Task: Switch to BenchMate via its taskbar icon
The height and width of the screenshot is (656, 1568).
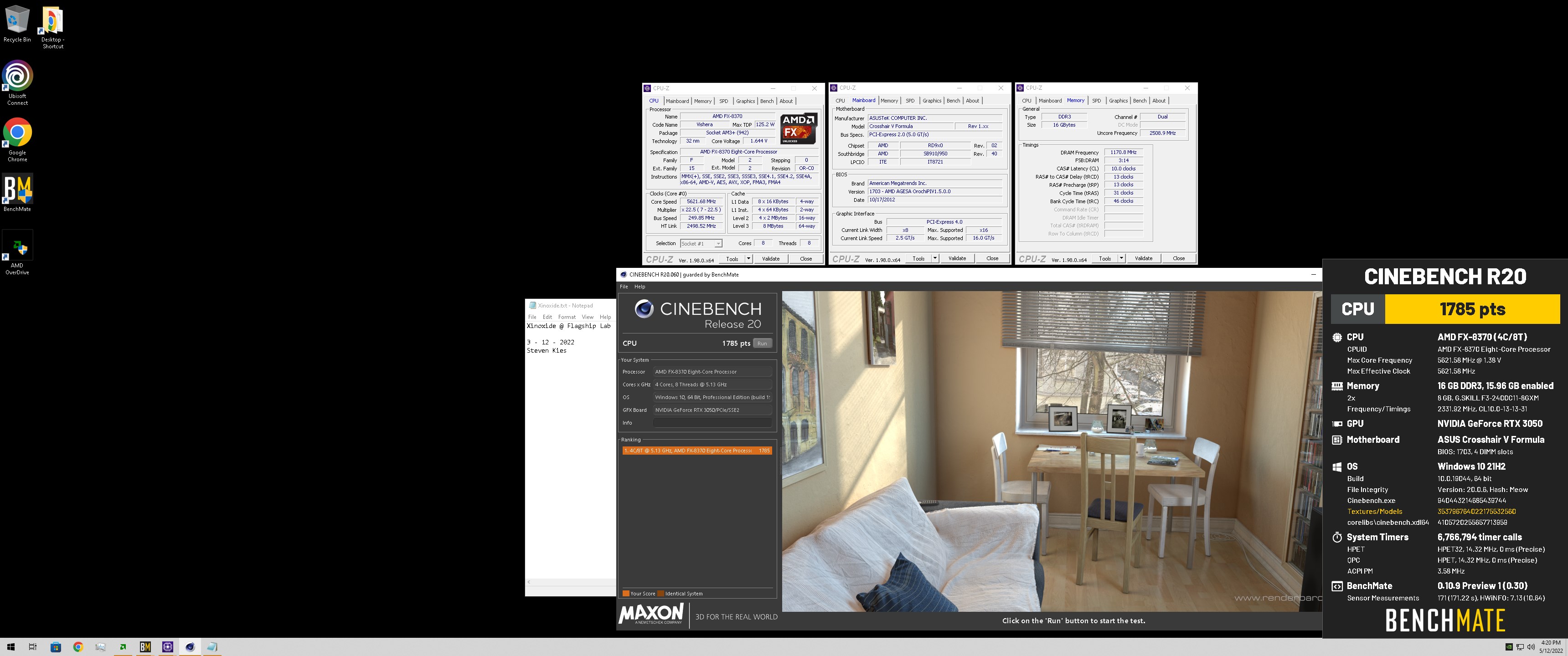Action: click(145, 647)
